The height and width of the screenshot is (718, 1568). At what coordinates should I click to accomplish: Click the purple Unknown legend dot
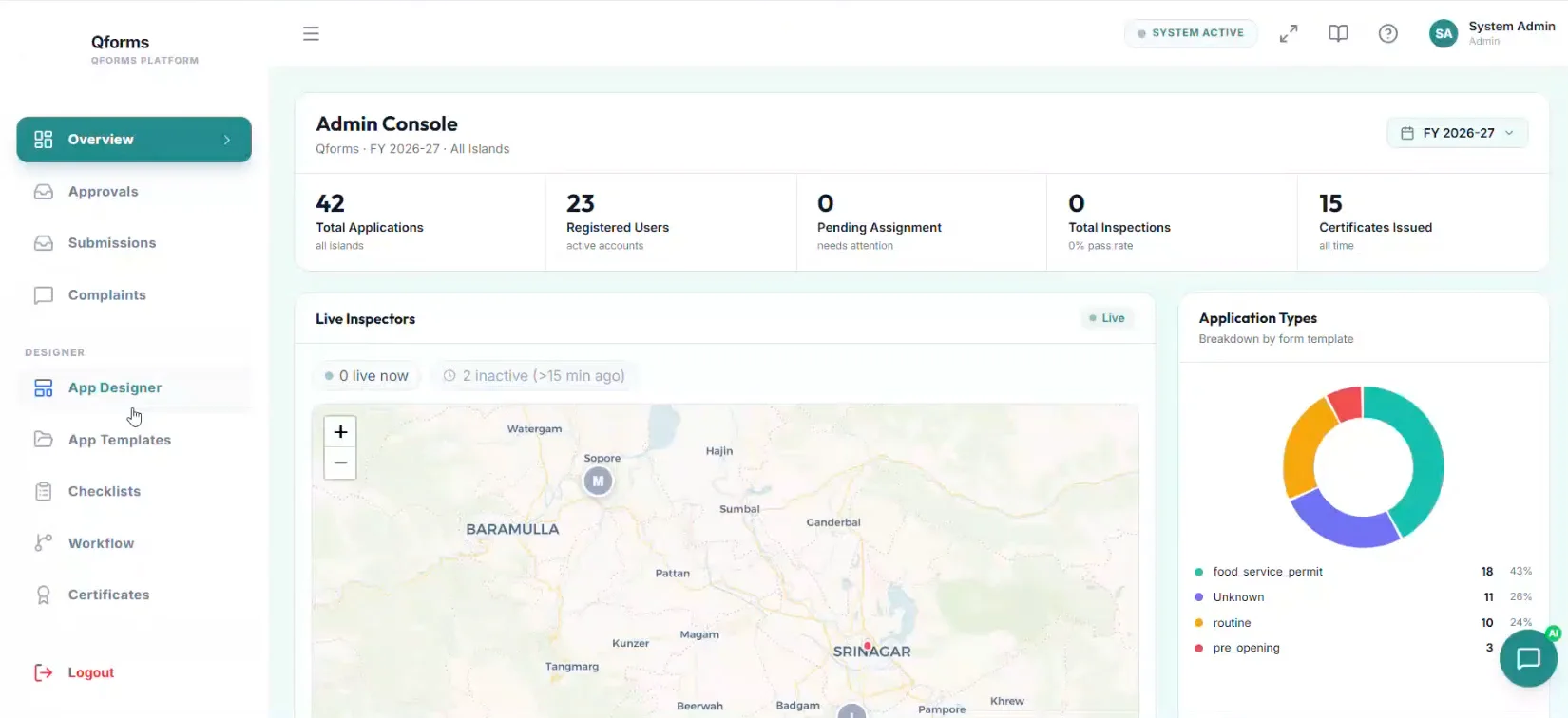click(x=1199, y=597)
